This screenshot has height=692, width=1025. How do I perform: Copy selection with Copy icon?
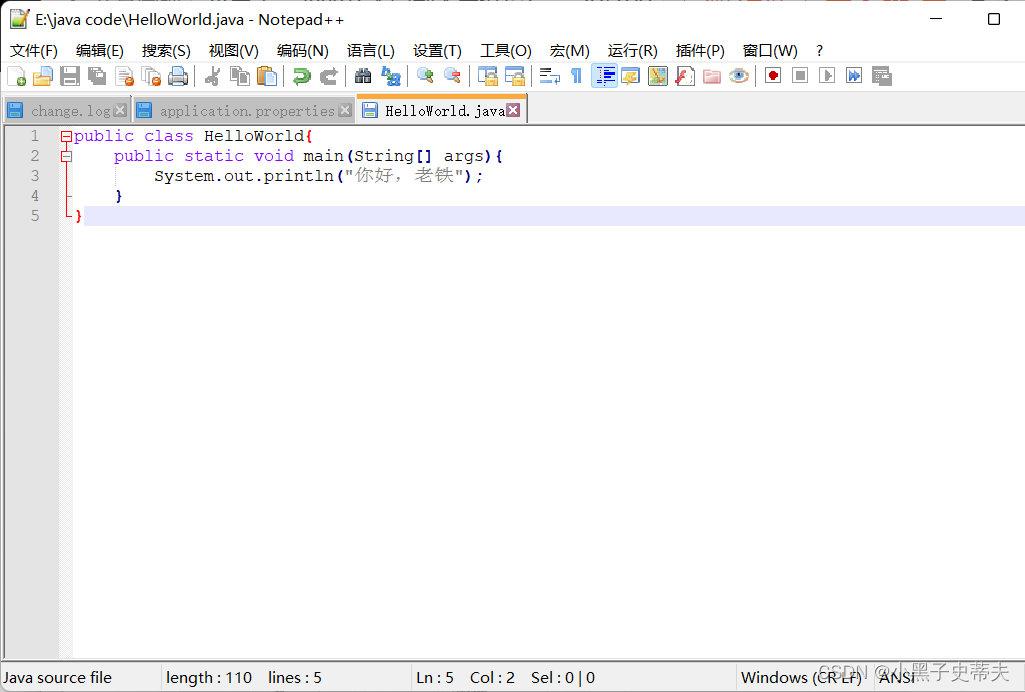point(240,76)
